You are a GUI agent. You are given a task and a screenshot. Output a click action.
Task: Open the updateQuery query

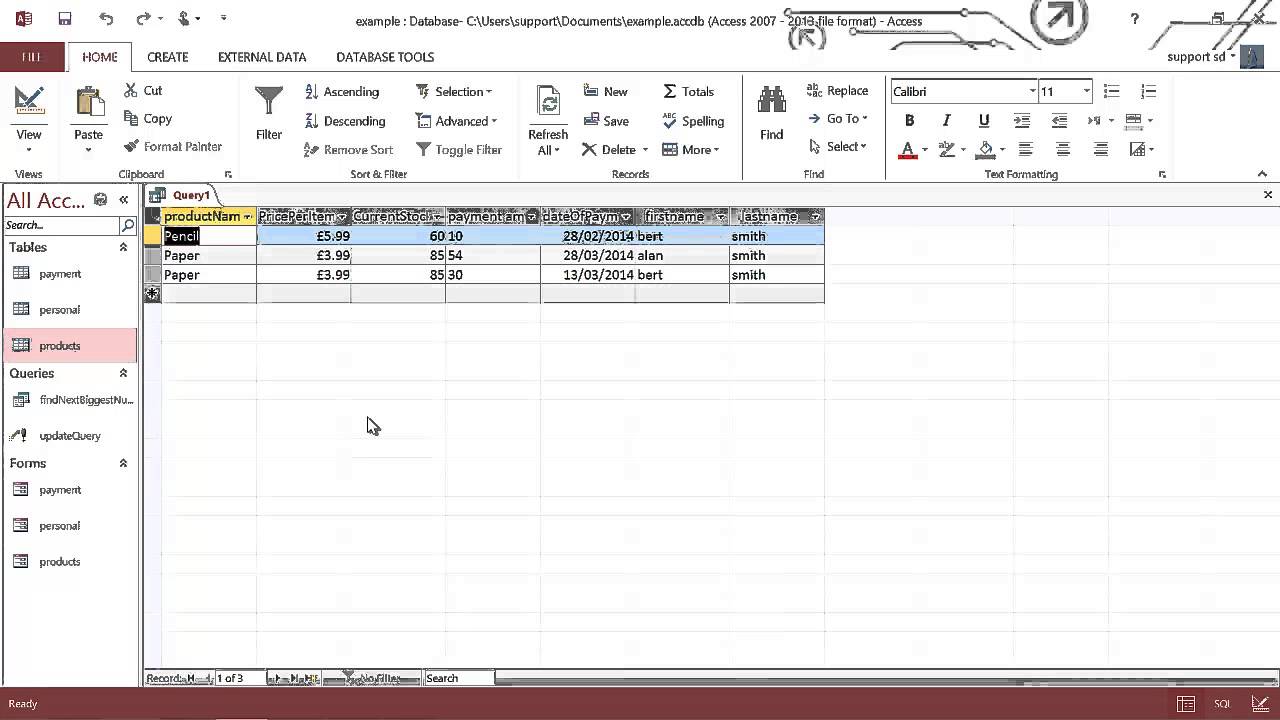point(70,436)
